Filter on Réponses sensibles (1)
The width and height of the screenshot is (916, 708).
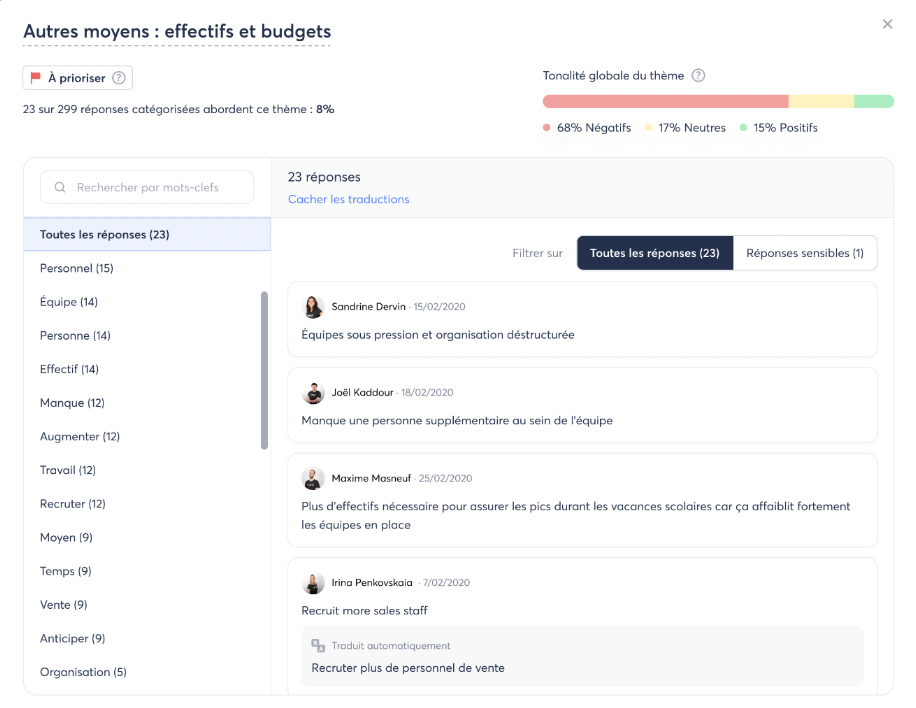point(804,253)
